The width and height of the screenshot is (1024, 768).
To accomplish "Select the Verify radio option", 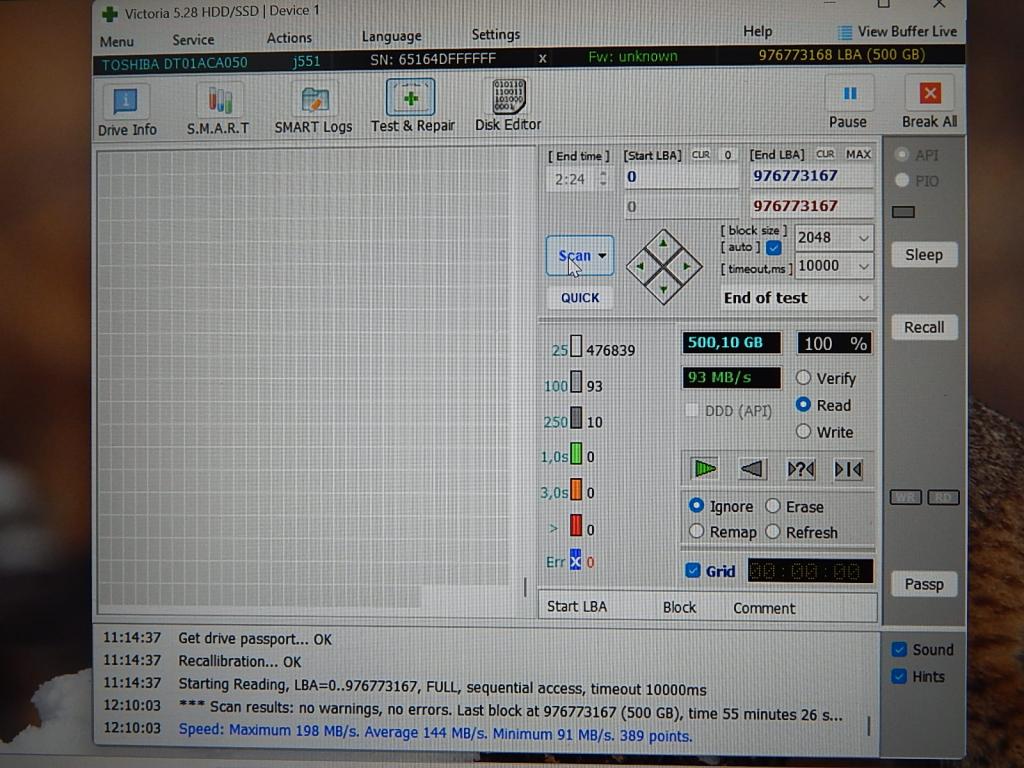I will (803, 378).
